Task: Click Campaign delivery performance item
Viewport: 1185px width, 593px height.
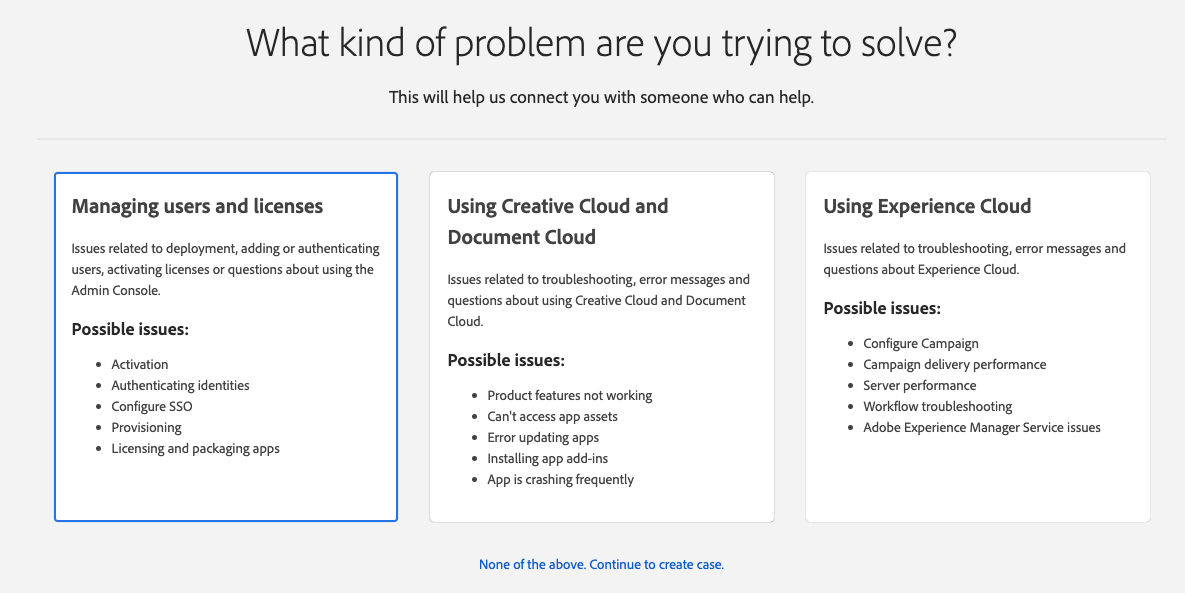Action: [x=954, y=365]
